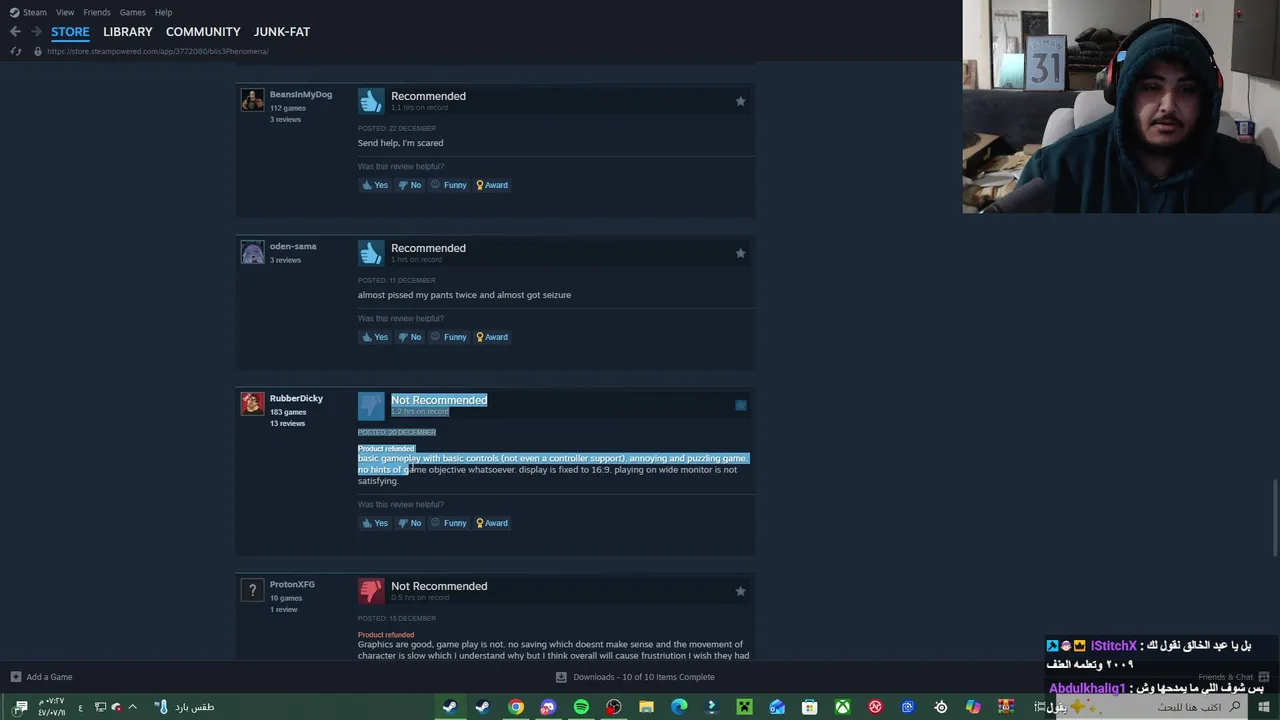
Task: Go back with the back arrow
Action: pyautogui.click(x=15, y=32)
